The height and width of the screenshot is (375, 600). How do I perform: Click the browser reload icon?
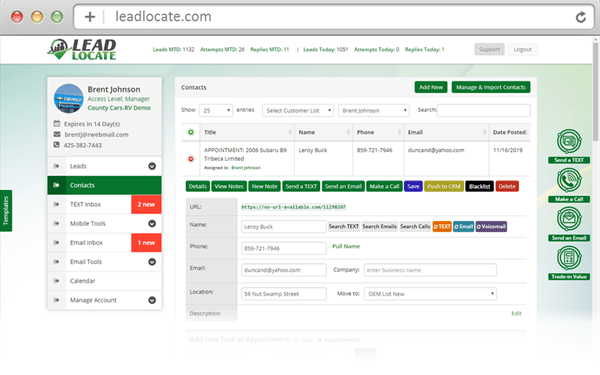click(x=580, y=17)
